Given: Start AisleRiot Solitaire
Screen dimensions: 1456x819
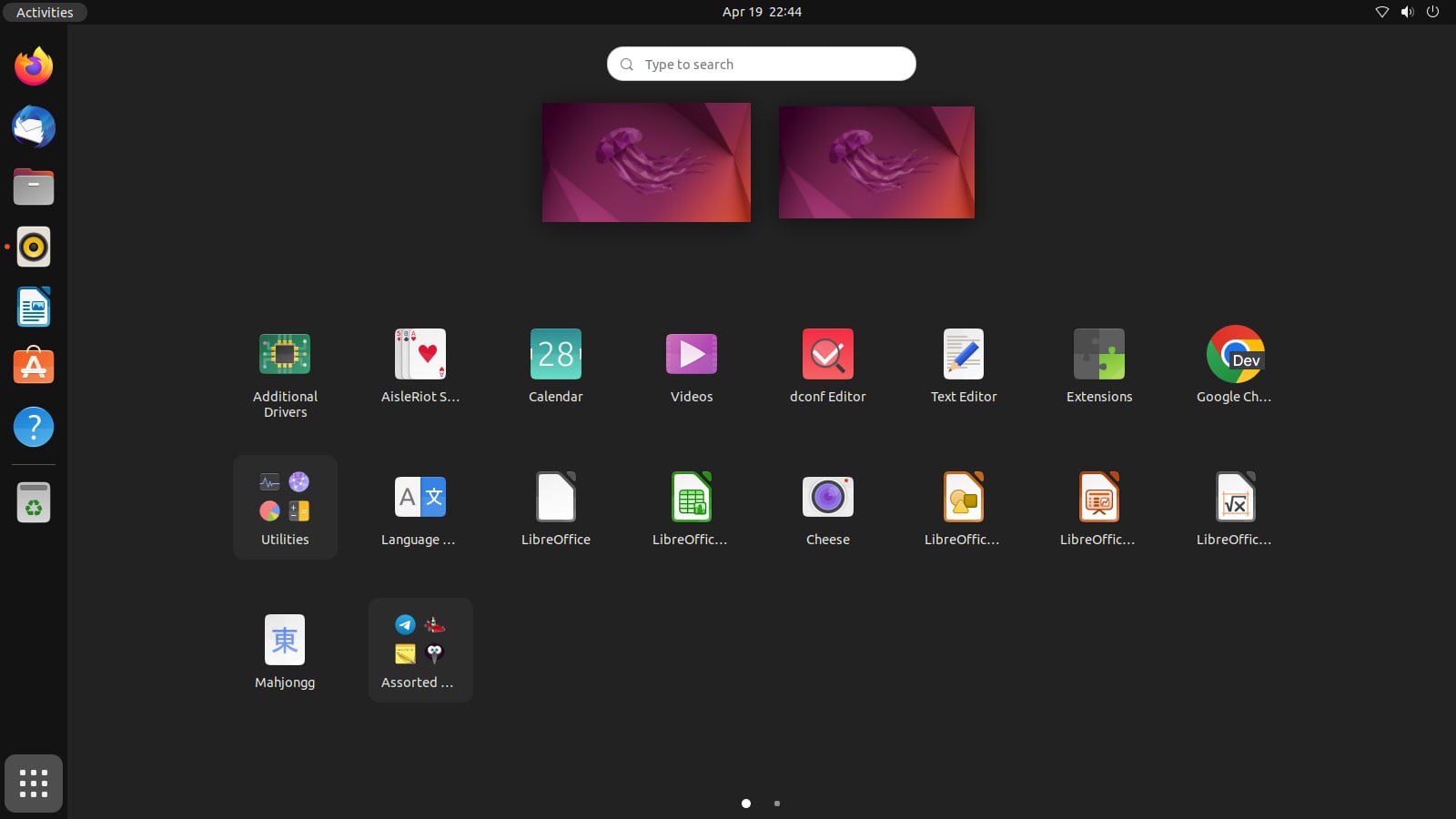Looking at the screenshot, I should 420,354.
